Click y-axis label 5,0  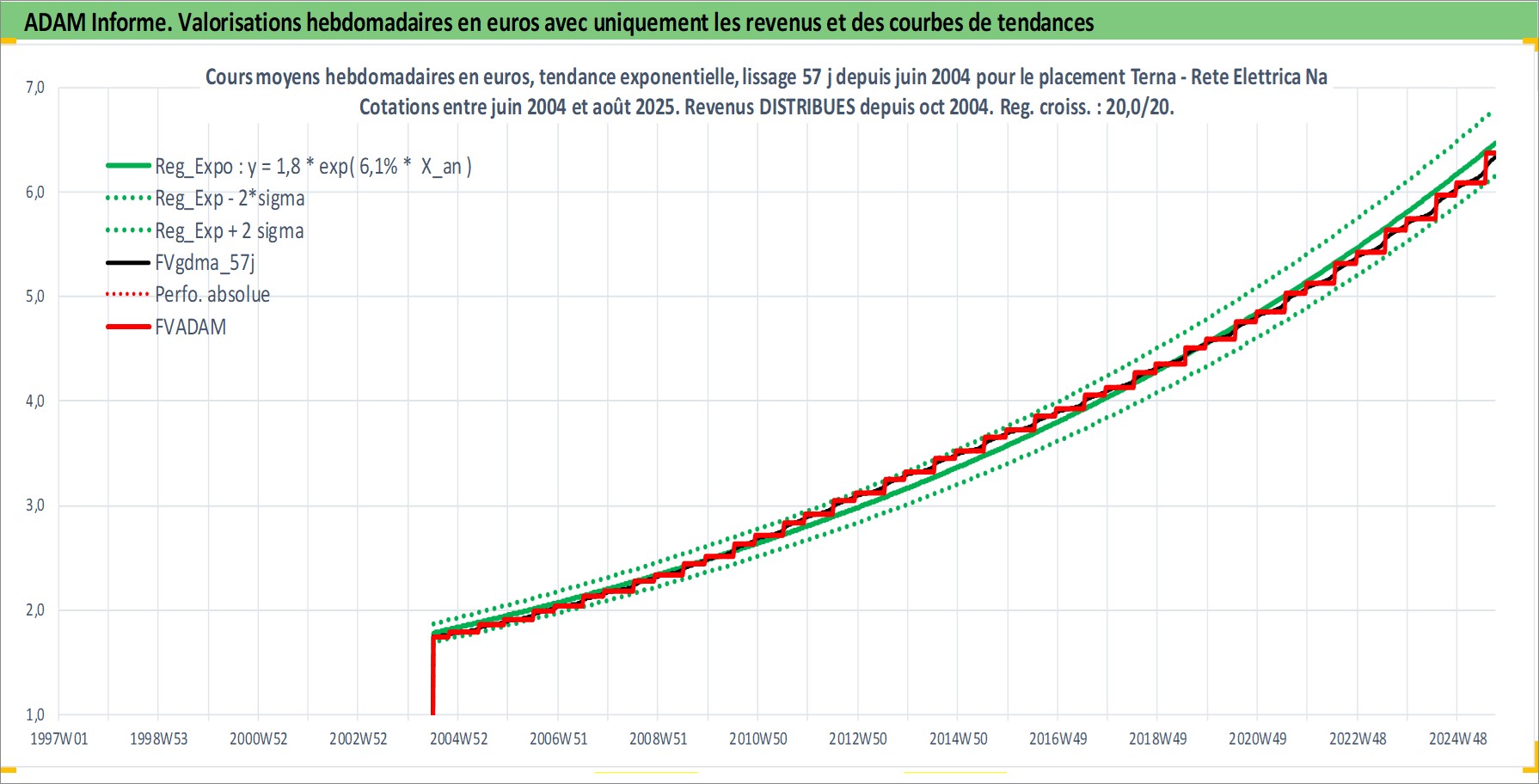pos(35,297)
